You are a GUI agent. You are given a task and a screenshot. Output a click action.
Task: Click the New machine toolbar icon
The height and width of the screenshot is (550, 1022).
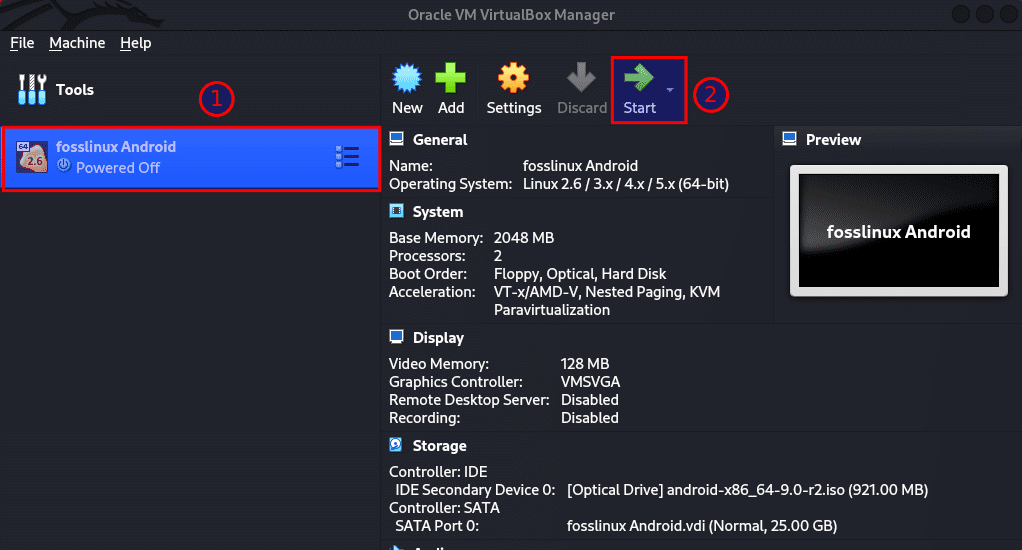click(x=407, y=78)
